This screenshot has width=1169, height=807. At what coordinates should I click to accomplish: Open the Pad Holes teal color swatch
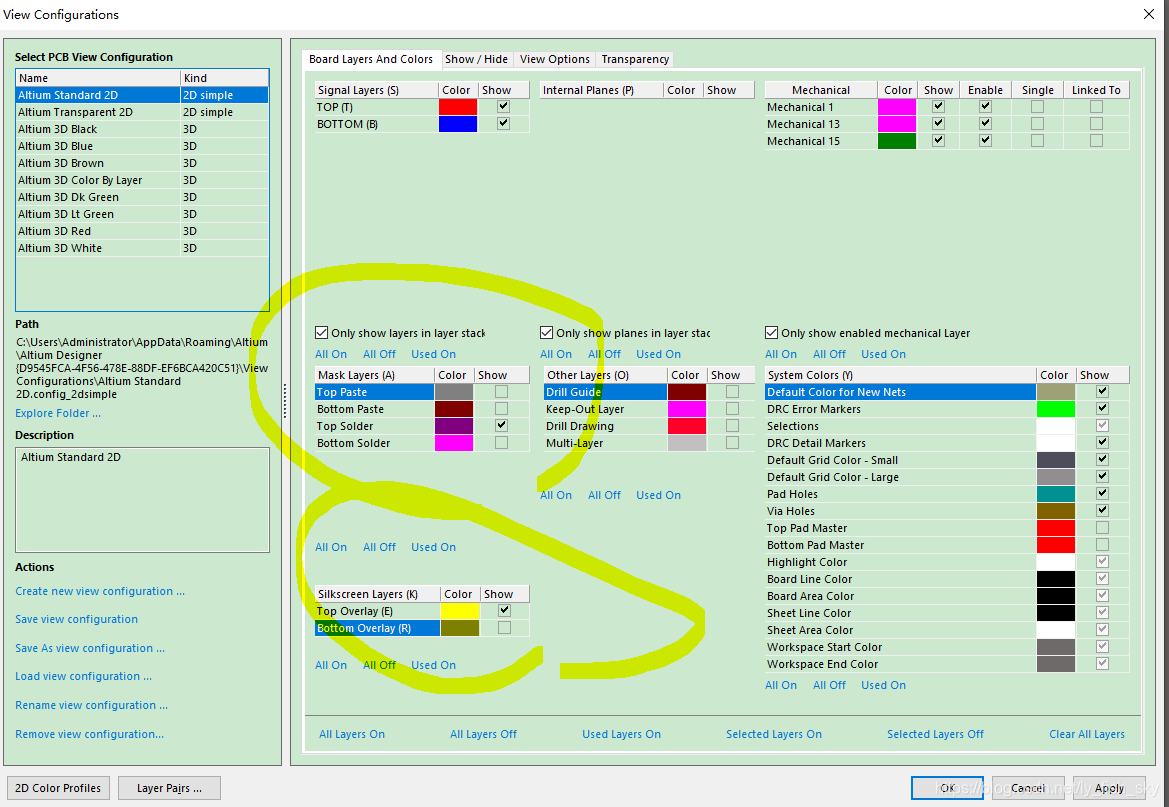coord(1056,494)
